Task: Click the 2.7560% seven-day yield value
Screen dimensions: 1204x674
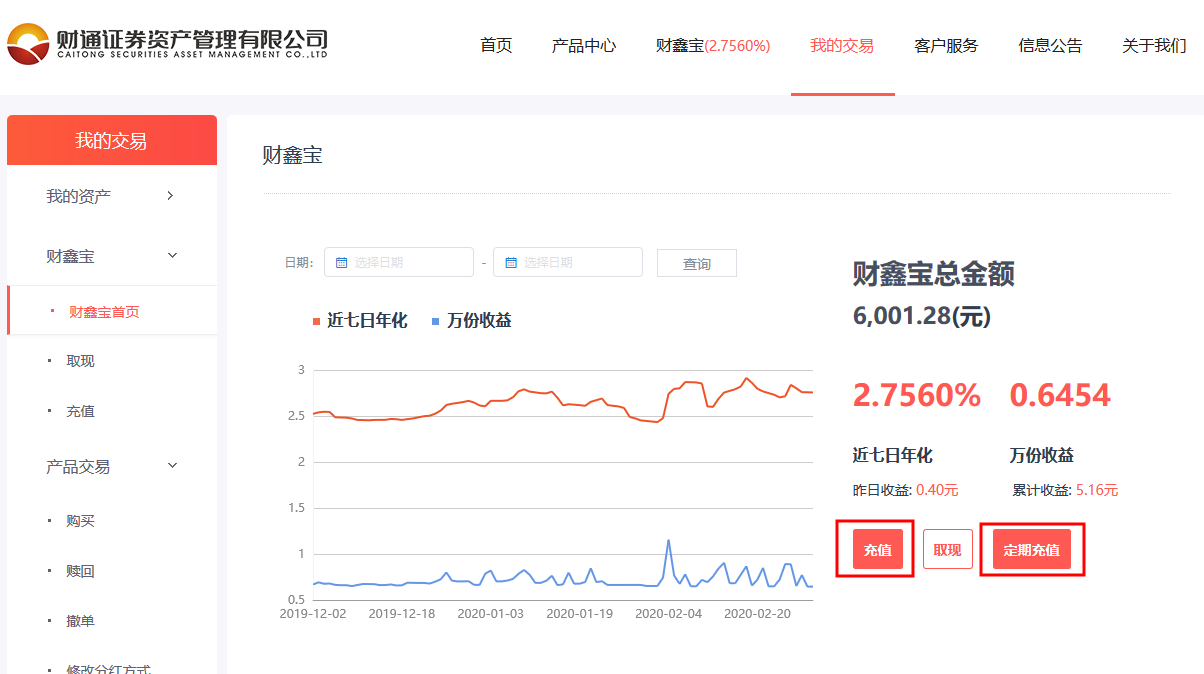Action: point(917,394)
